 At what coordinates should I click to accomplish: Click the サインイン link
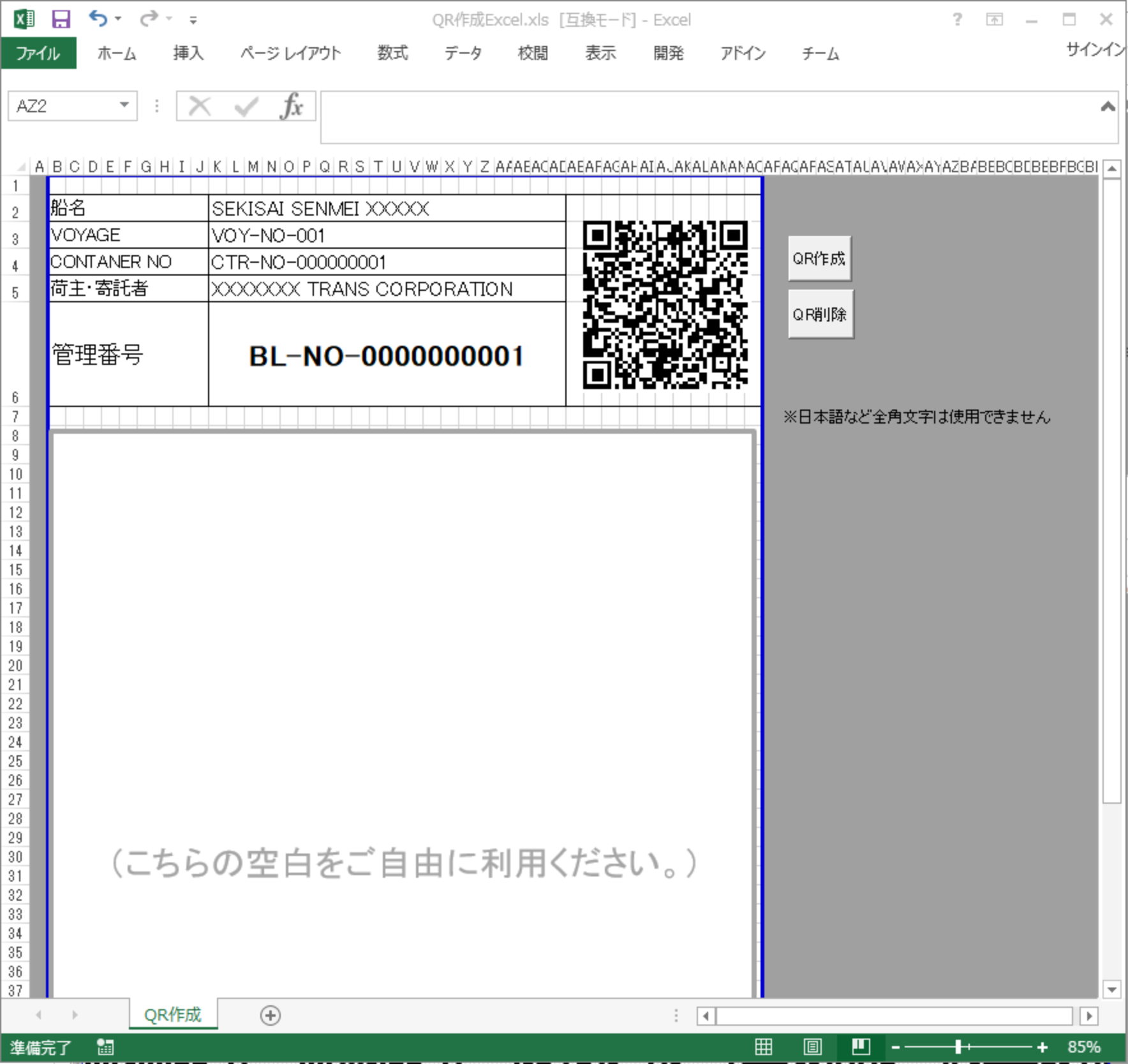click(x=1095, y=50)
